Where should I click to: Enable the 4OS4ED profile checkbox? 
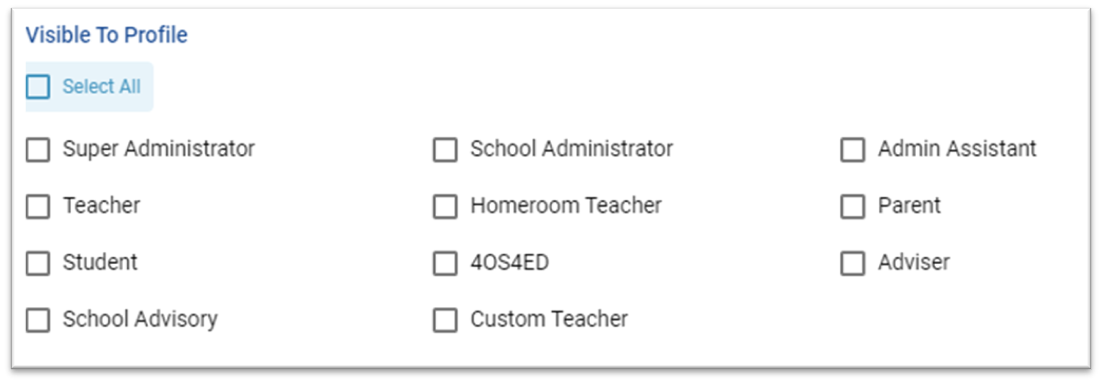(445, 264)
